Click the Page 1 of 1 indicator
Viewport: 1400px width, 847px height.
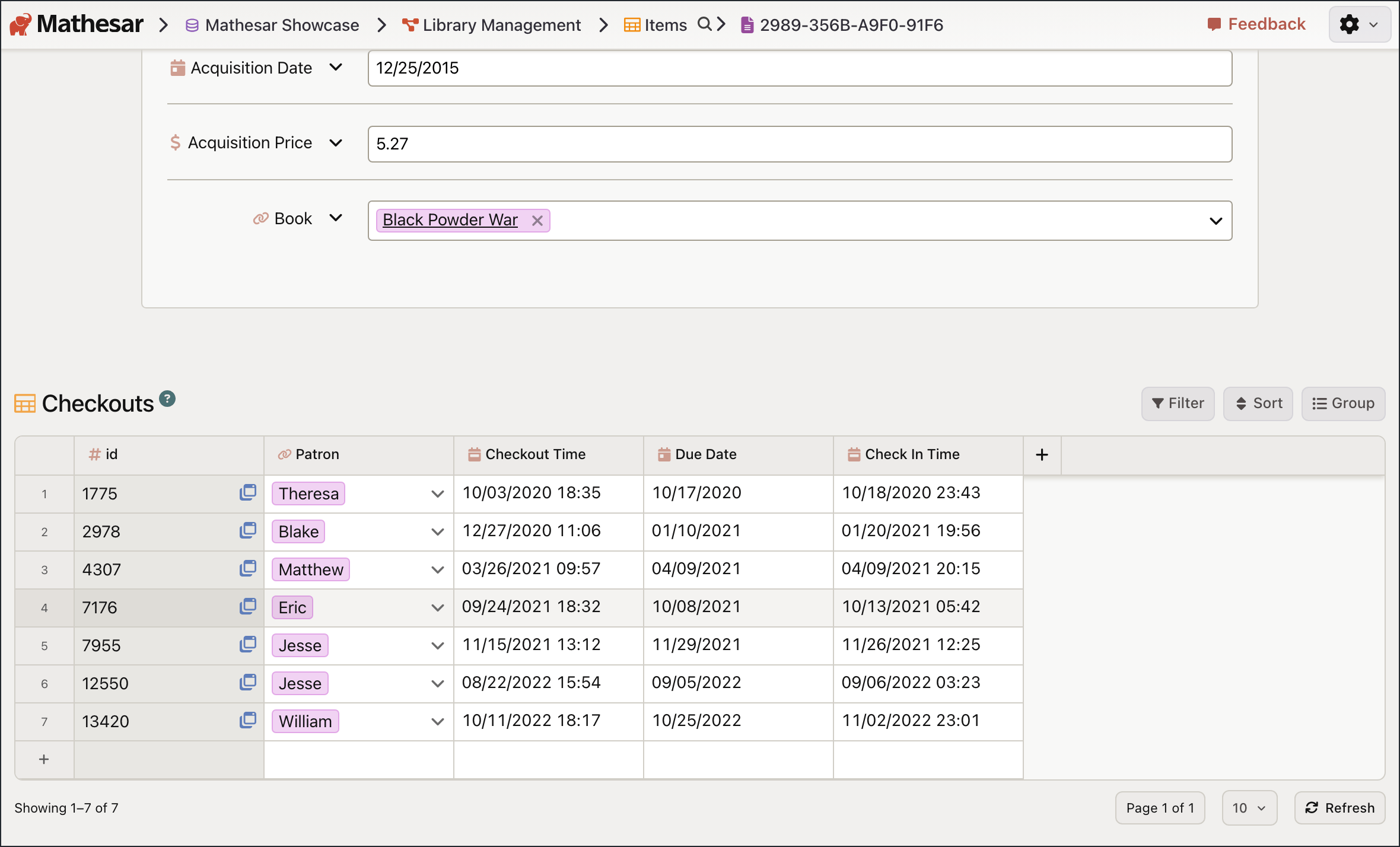[1160, 808]
